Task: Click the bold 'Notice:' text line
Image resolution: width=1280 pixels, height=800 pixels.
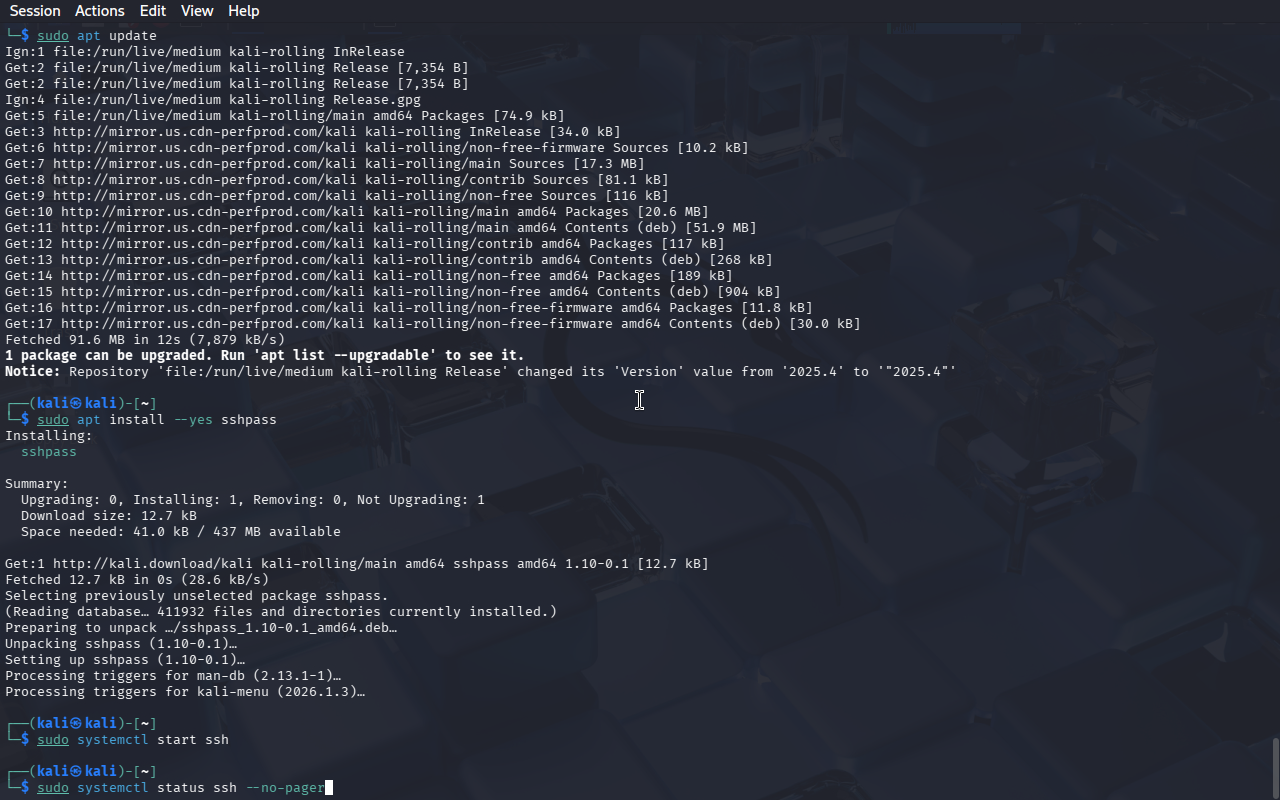Action: click(x=481, y=372)
